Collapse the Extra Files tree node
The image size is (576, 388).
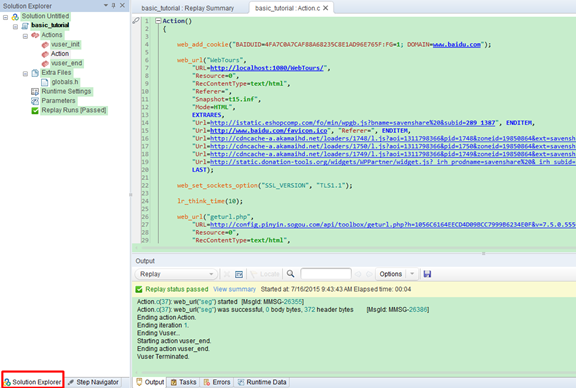point(25,74)
